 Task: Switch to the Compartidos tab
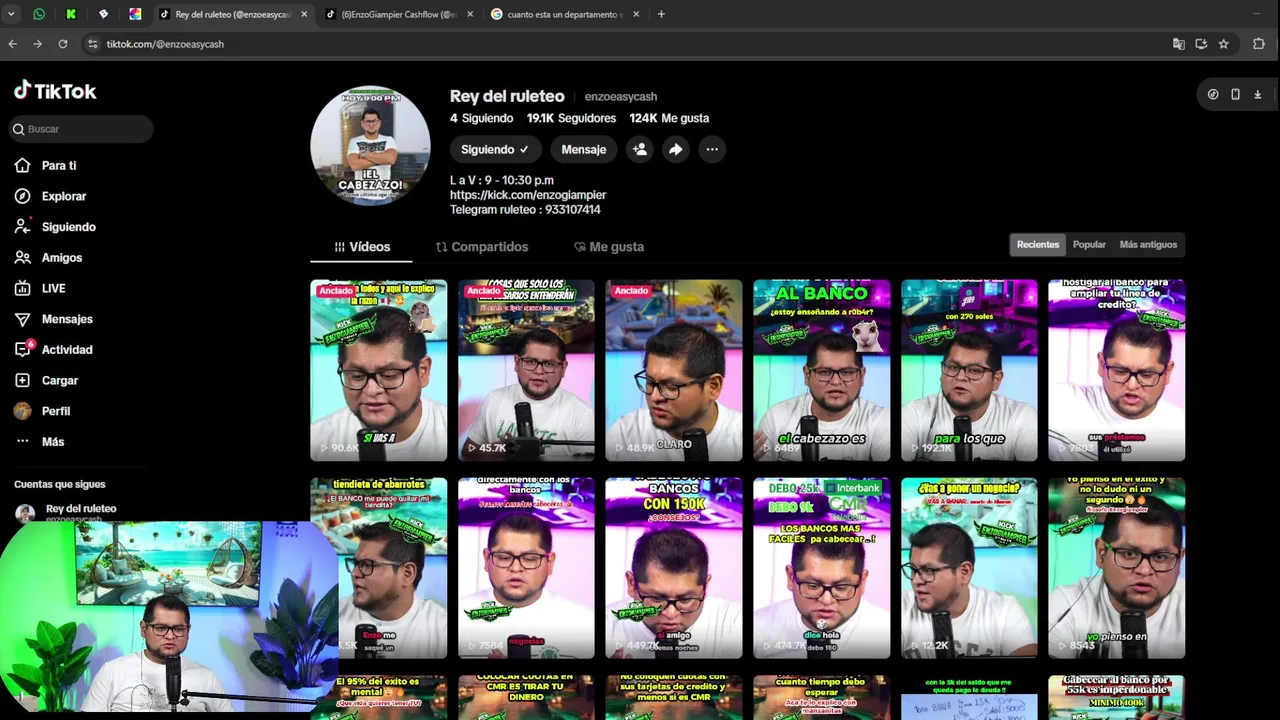[482, 247]
